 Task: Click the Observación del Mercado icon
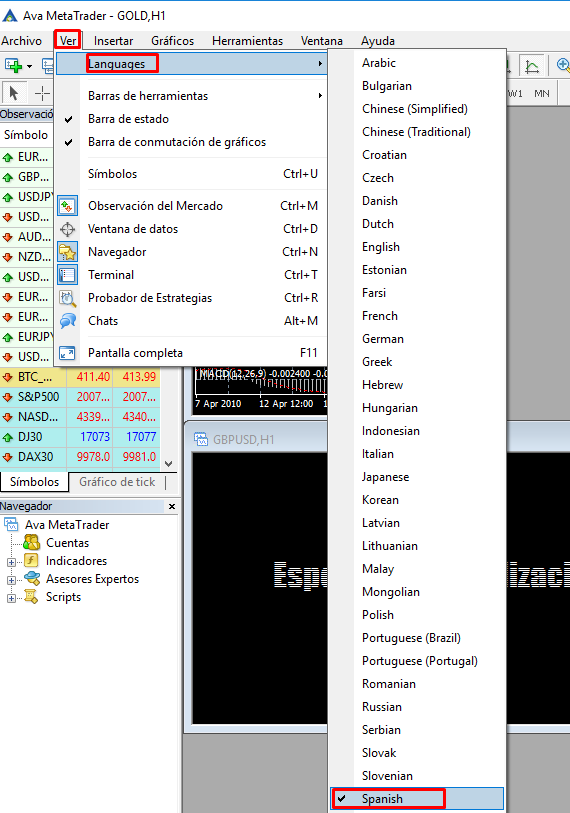[67, 206]
